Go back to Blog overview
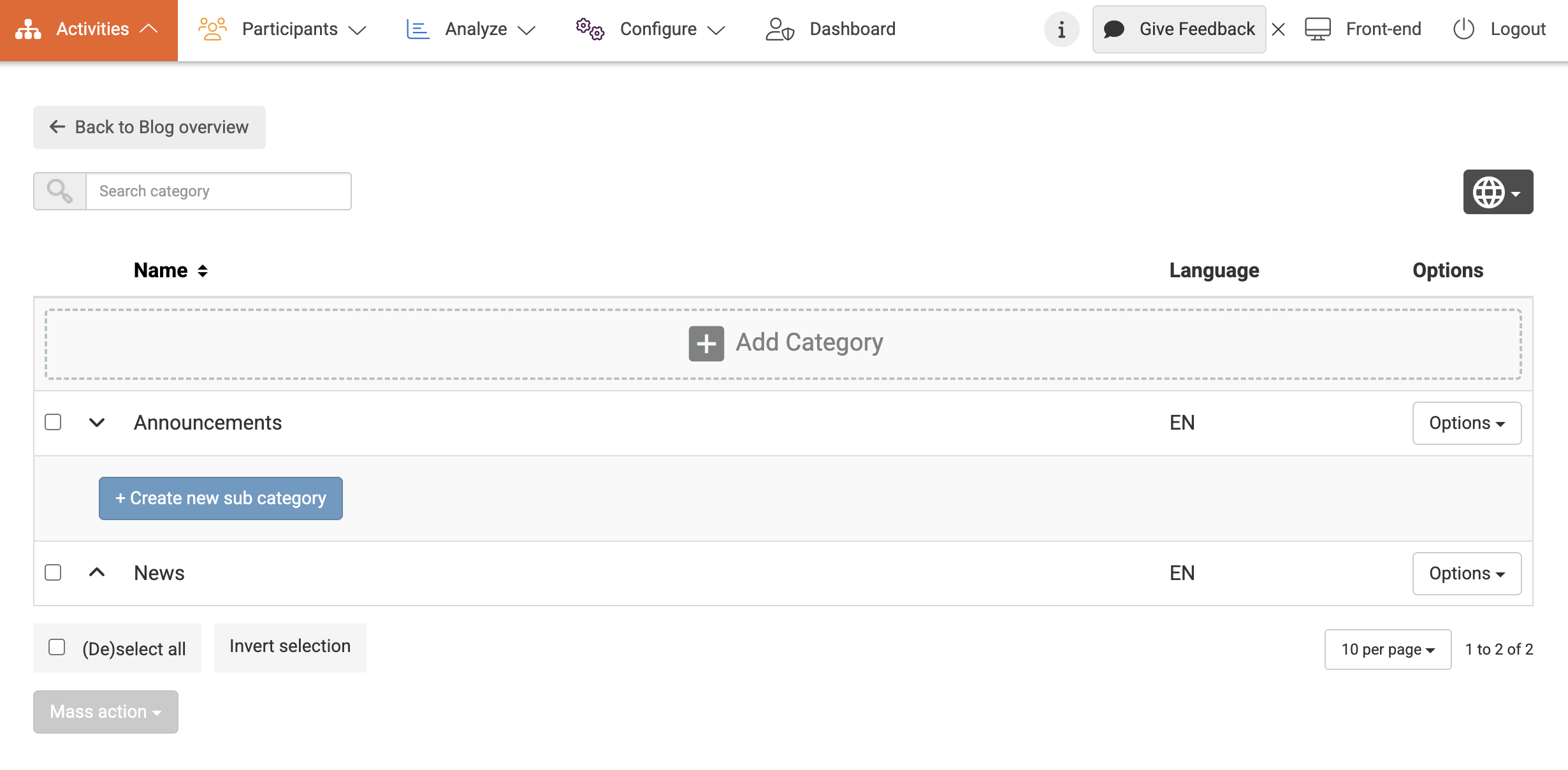The width and height of the screenshot is (1568, 770). tap(149, 127)
